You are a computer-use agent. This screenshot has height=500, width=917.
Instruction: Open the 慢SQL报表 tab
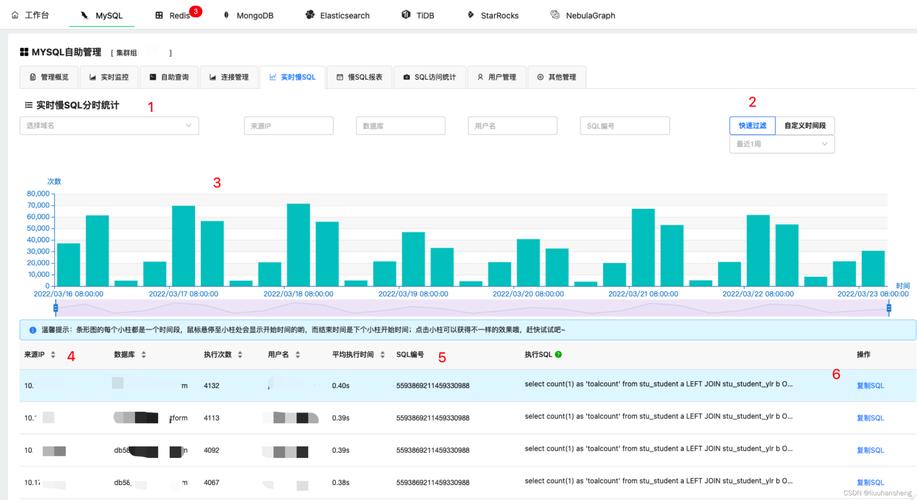359,77
